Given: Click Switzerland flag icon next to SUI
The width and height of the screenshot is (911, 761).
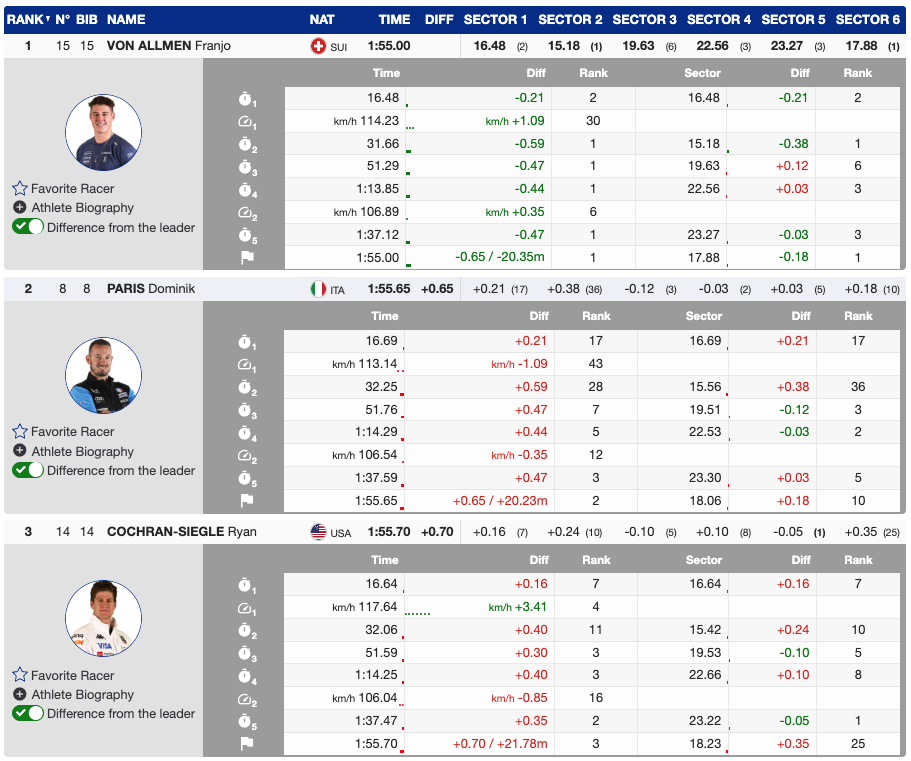Looking at the screenshot, I should click(319, 46).
